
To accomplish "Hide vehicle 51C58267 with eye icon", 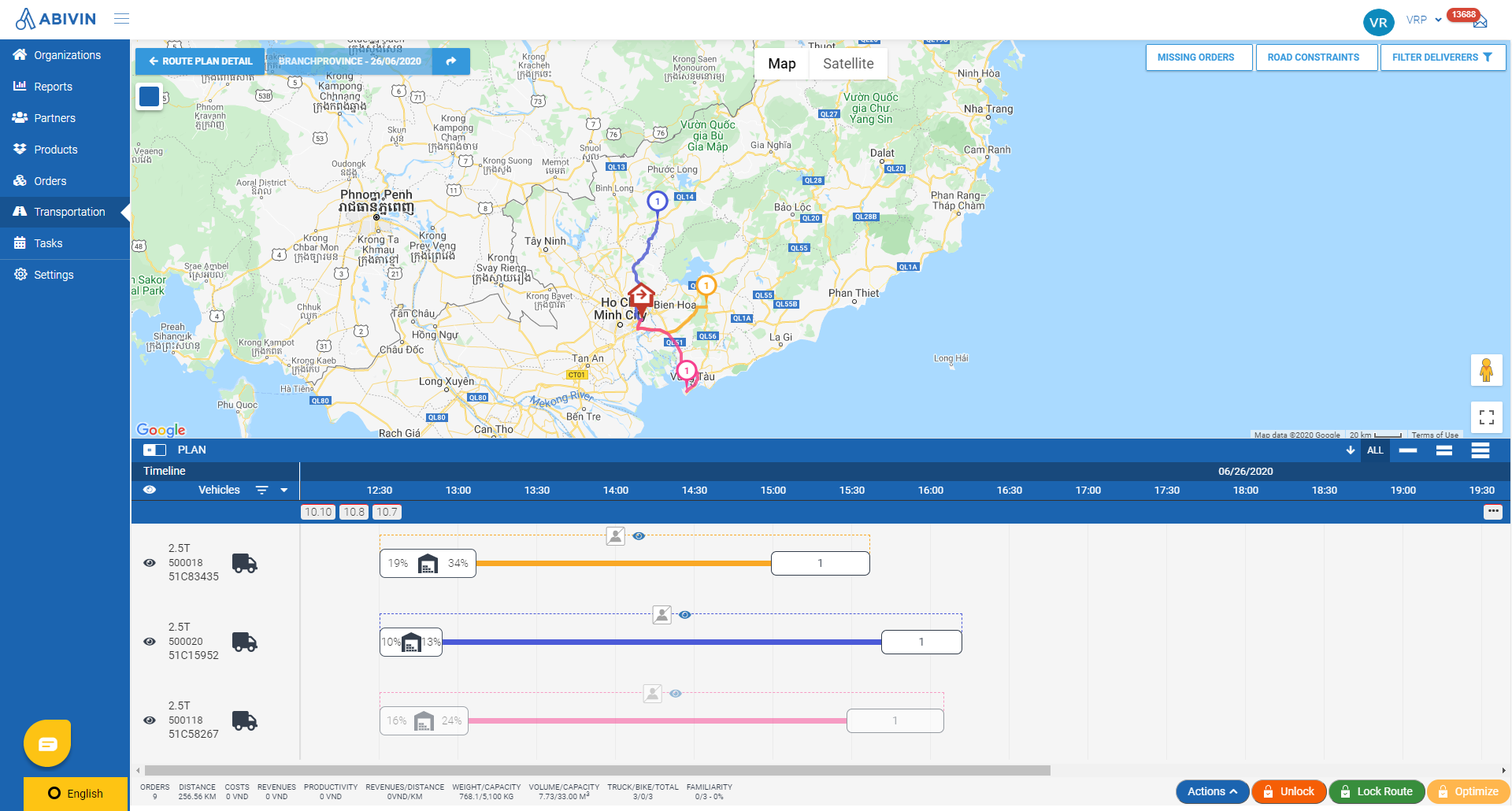I will coord(150,720).
